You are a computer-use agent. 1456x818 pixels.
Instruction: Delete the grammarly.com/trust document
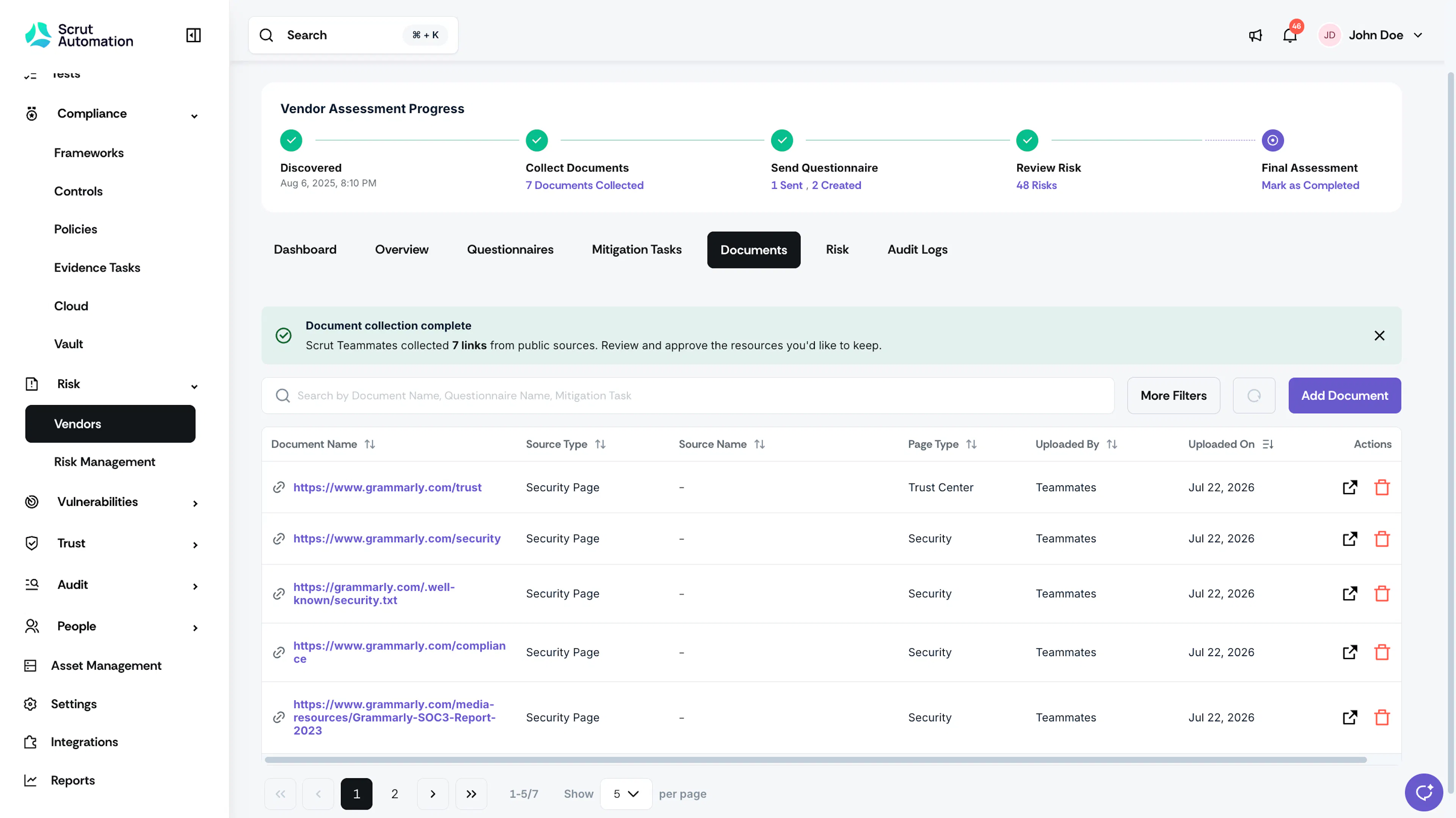pyautogui.click(x=1382, y=487)
